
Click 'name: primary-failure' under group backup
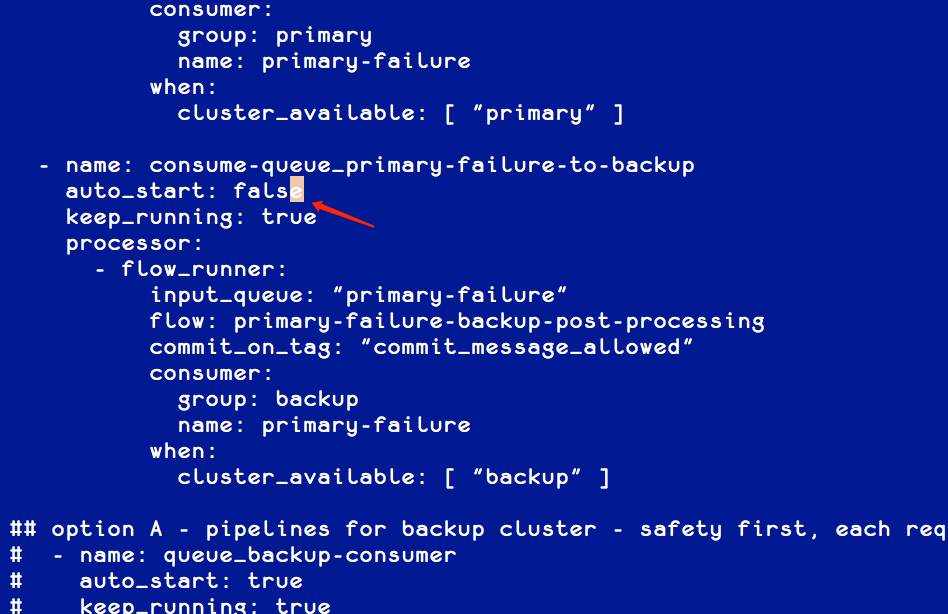[x=324, y=425]
